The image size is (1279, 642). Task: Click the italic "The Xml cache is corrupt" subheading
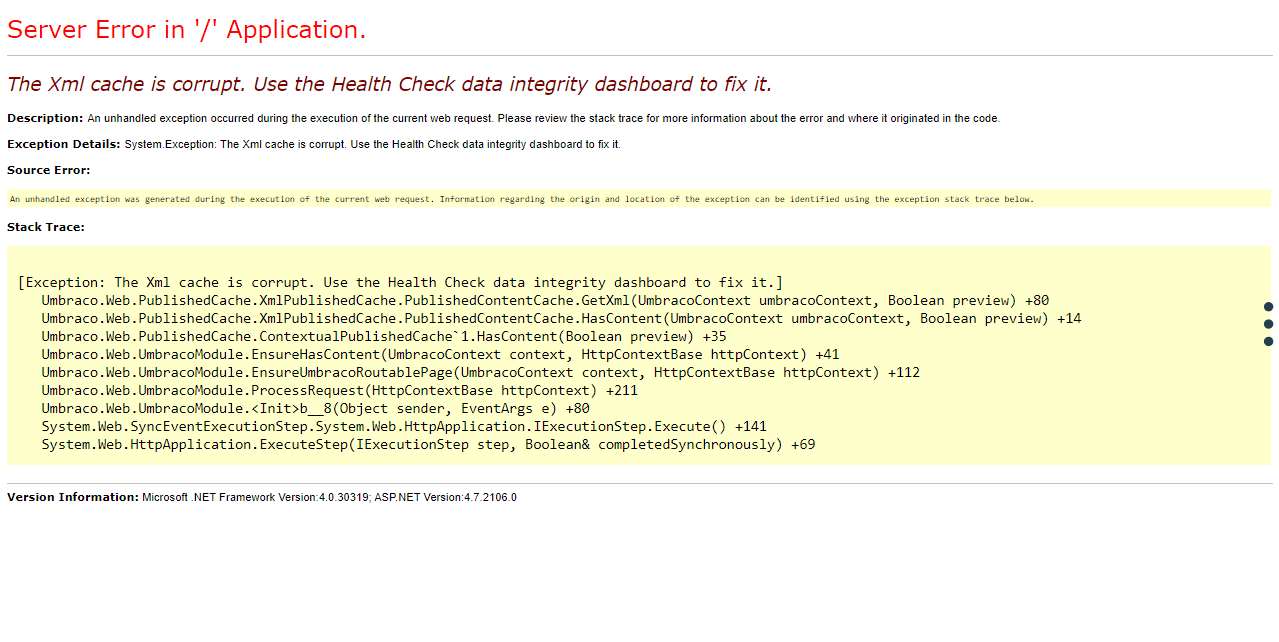[x=389, y=84]
